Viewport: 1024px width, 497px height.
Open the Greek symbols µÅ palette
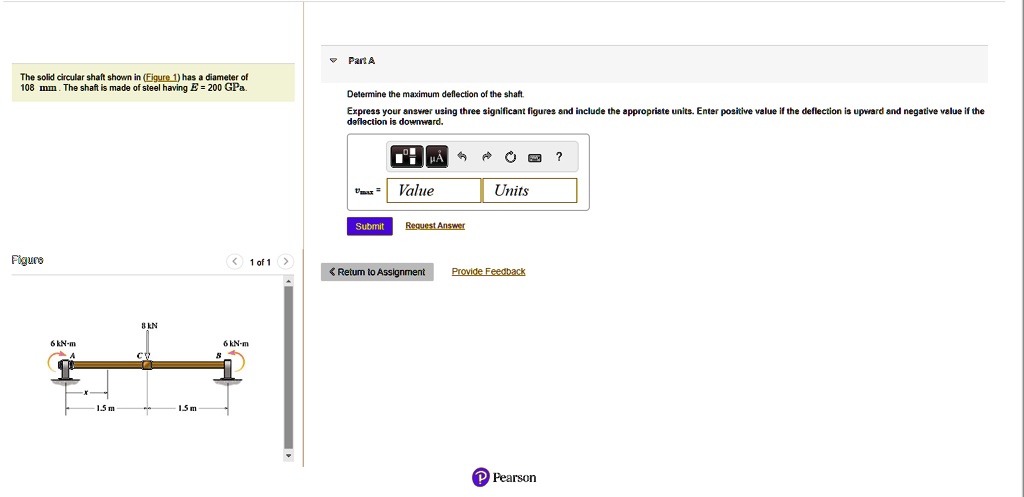[x=437, y=157]
